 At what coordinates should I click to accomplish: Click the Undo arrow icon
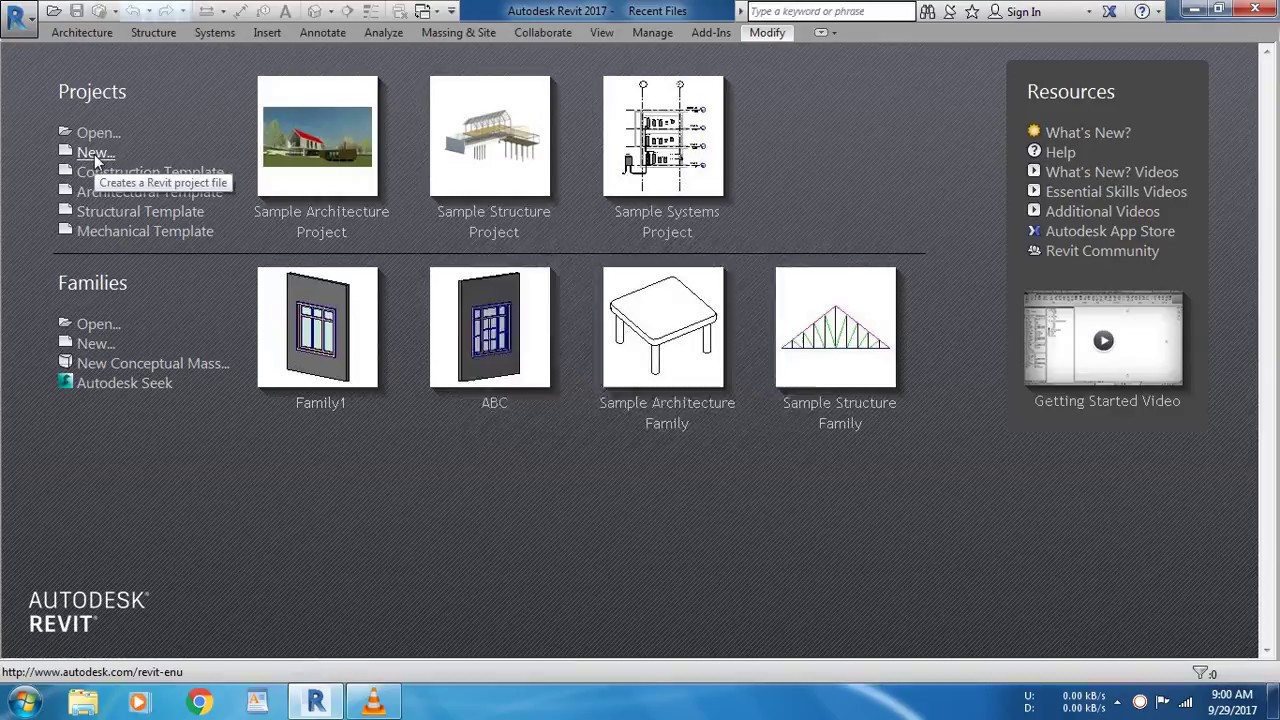click(x=132, y=11)
